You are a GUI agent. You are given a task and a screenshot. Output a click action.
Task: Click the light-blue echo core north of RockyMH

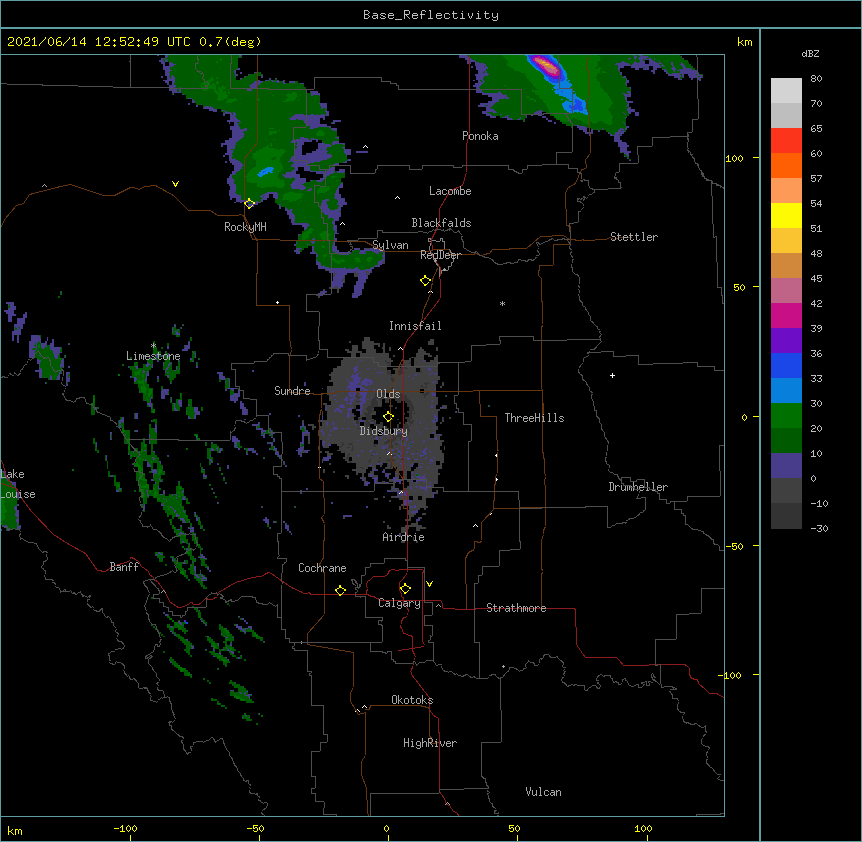click(266, 172)
